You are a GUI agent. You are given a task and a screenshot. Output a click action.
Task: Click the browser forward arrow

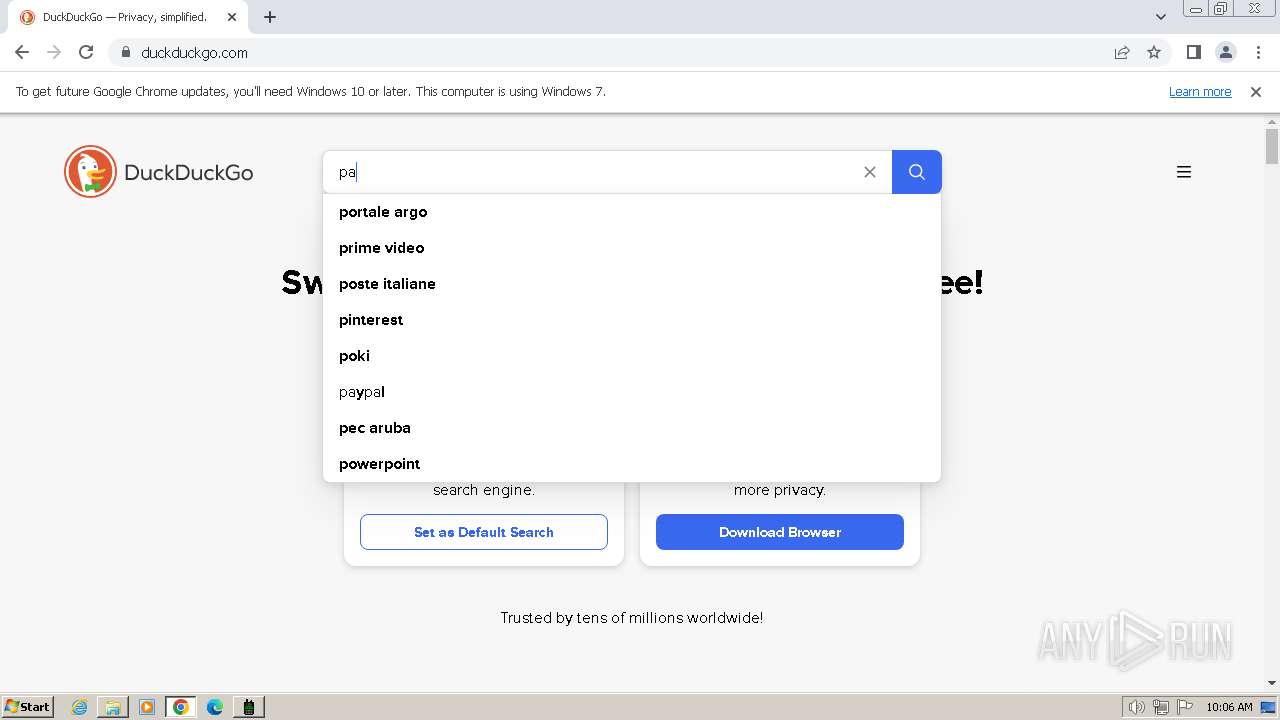(x=54, y=53)
